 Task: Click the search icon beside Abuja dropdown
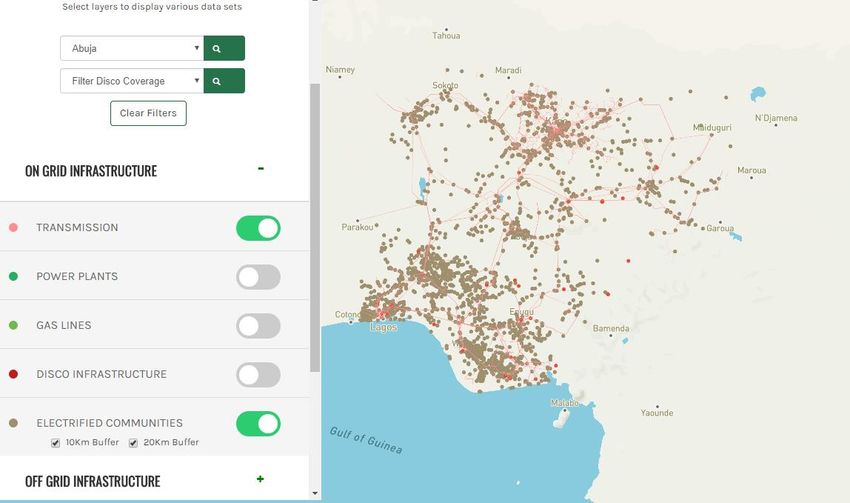pos(224,48)
